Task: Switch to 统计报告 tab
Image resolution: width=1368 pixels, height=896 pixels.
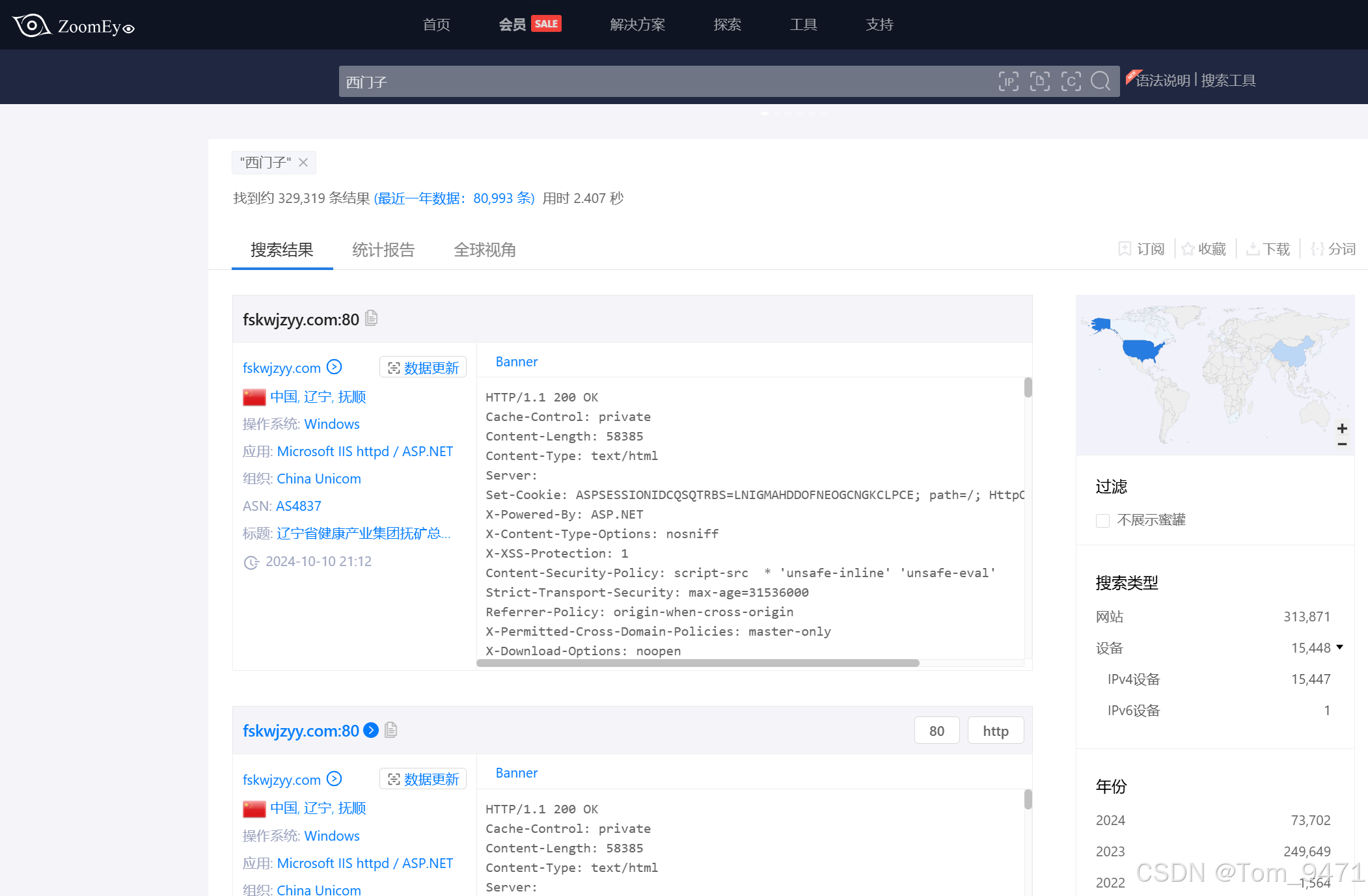Action: (x=383, y=250)
